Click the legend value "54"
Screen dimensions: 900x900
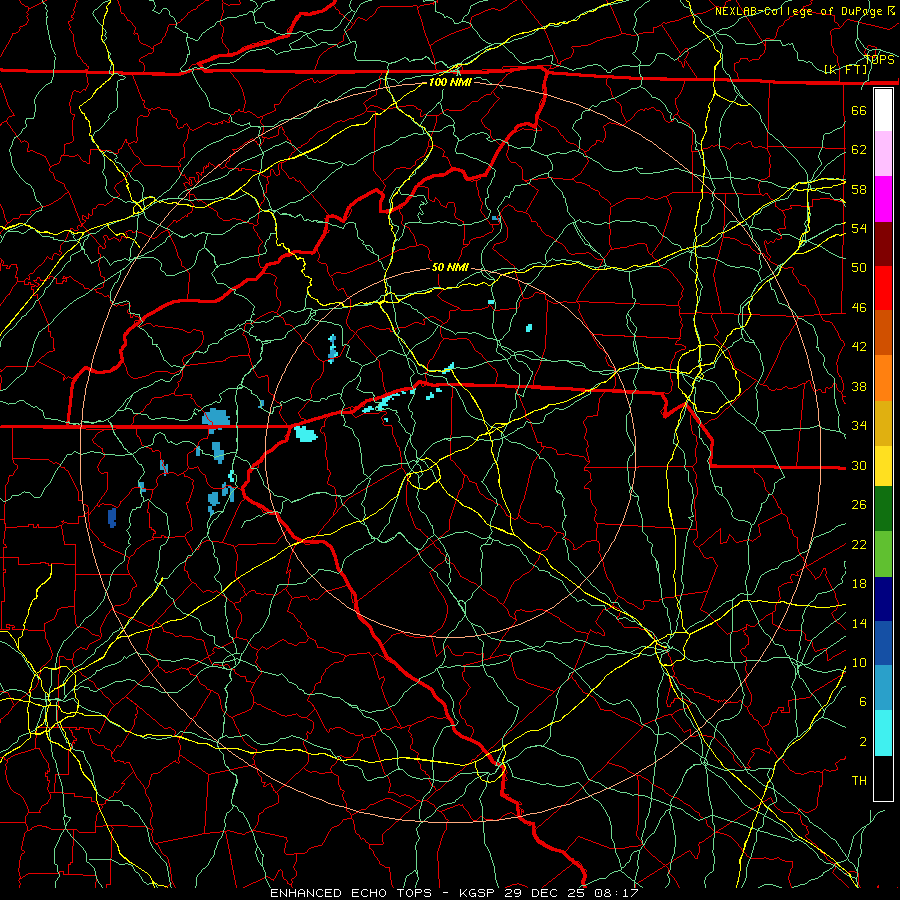click(x=859, y=228)
